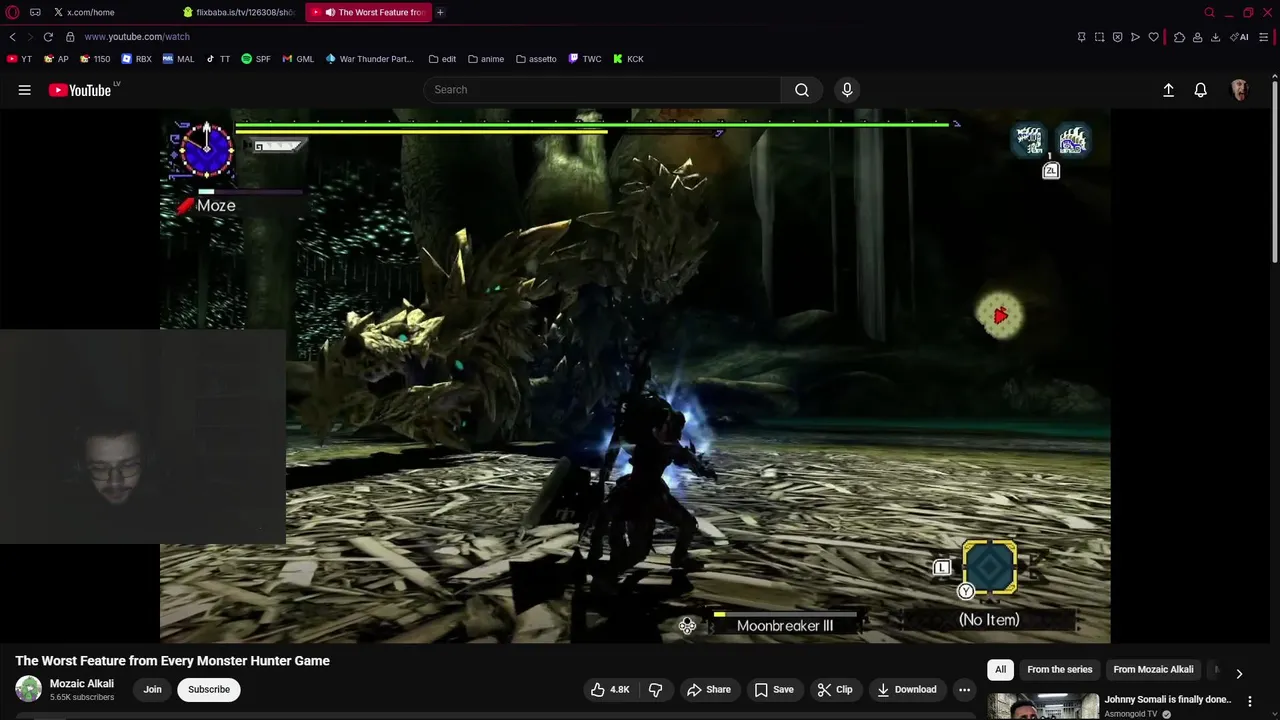
Task: Subscribe to Mozaic Alkali
Action: (209, 689)
